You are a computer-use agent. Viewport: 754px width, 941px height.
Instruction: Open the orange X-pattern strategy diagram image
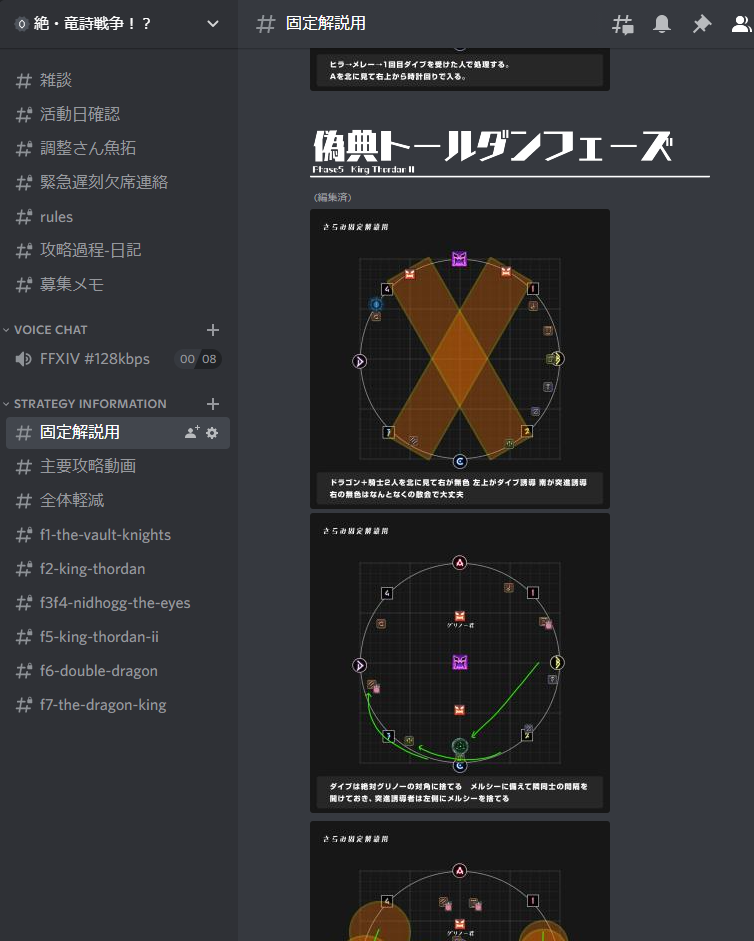[x=459, y=357]
